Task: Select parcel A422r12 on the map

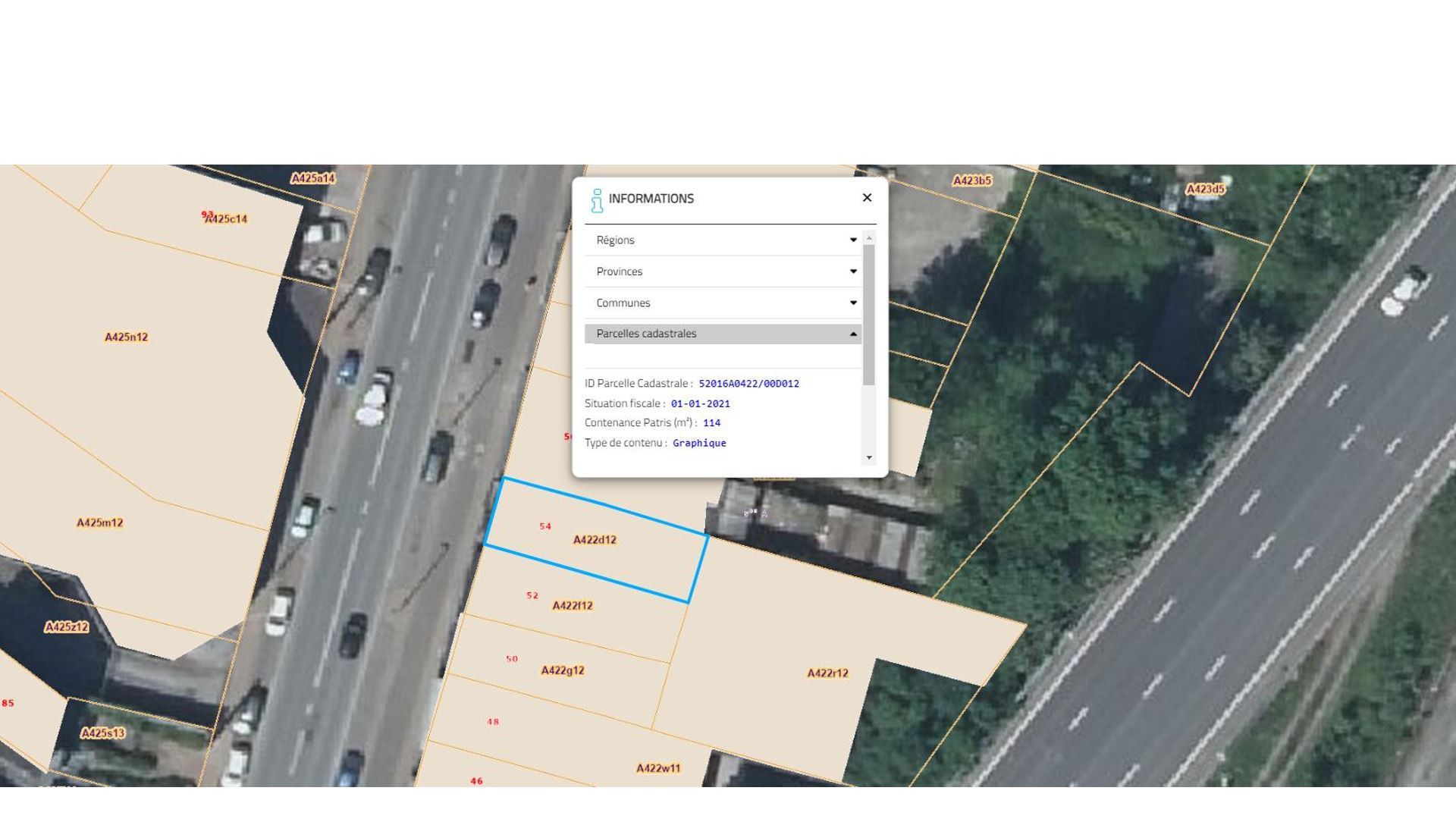Action: click(827, 673)
